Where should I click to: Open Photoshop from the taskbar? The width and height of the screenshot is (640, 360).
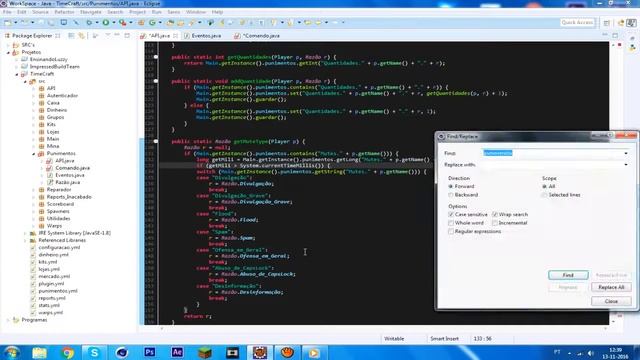click(149, 352)
